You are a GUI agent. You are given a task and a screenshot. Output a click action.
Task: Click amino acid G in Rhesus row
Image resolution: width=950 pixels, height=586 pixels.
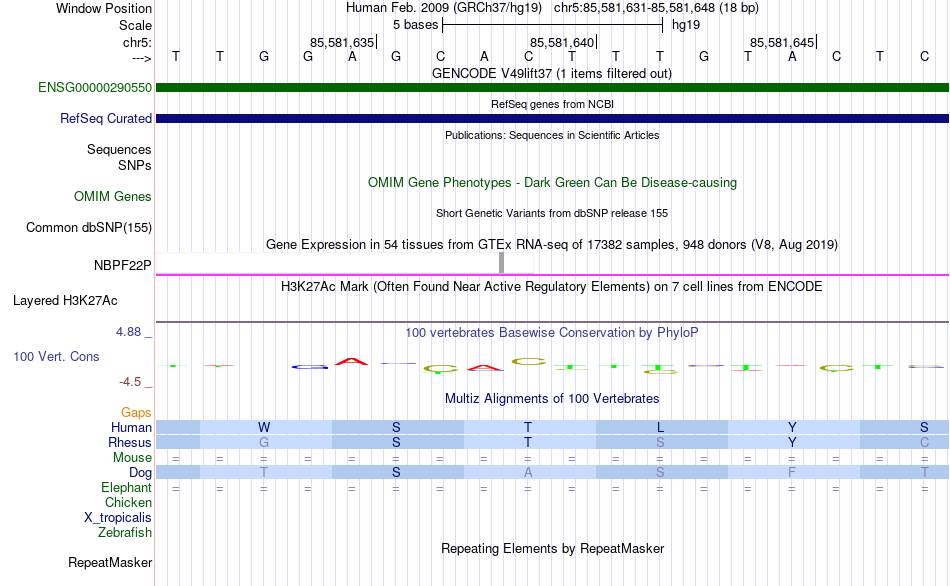coord(264,442)
